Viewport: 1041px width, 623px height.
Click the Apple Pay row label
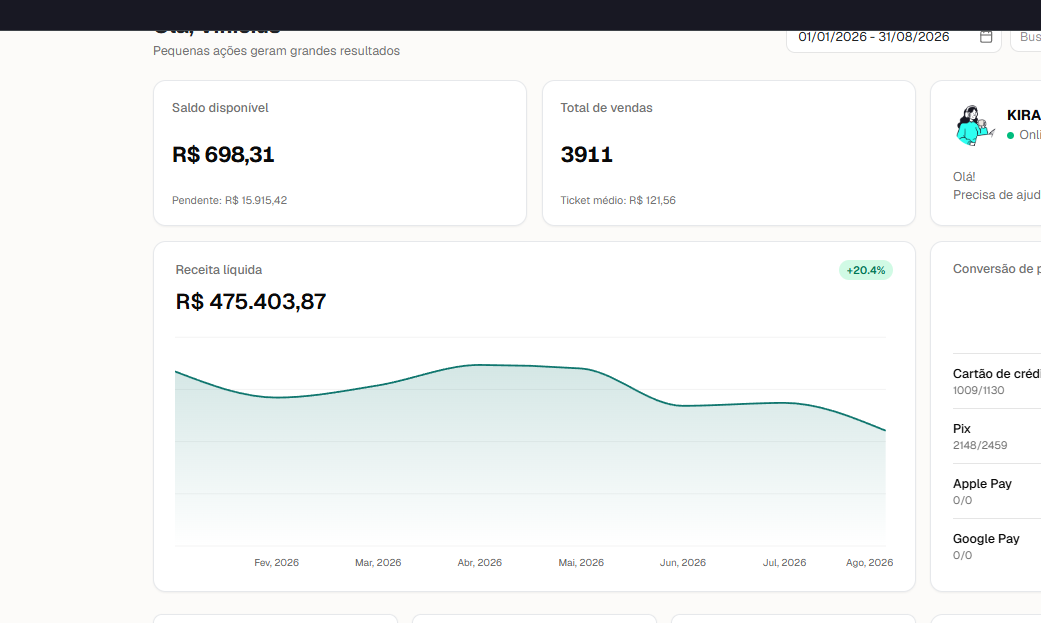point(982,484)
